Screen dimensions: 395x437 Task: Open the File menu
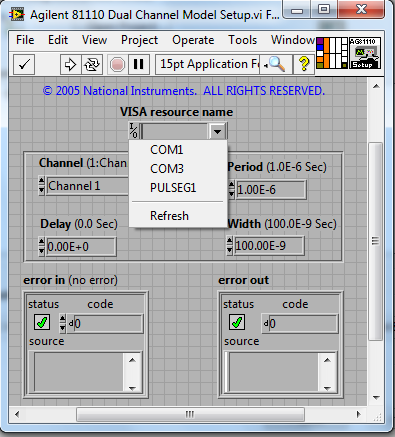coord(25,40)
